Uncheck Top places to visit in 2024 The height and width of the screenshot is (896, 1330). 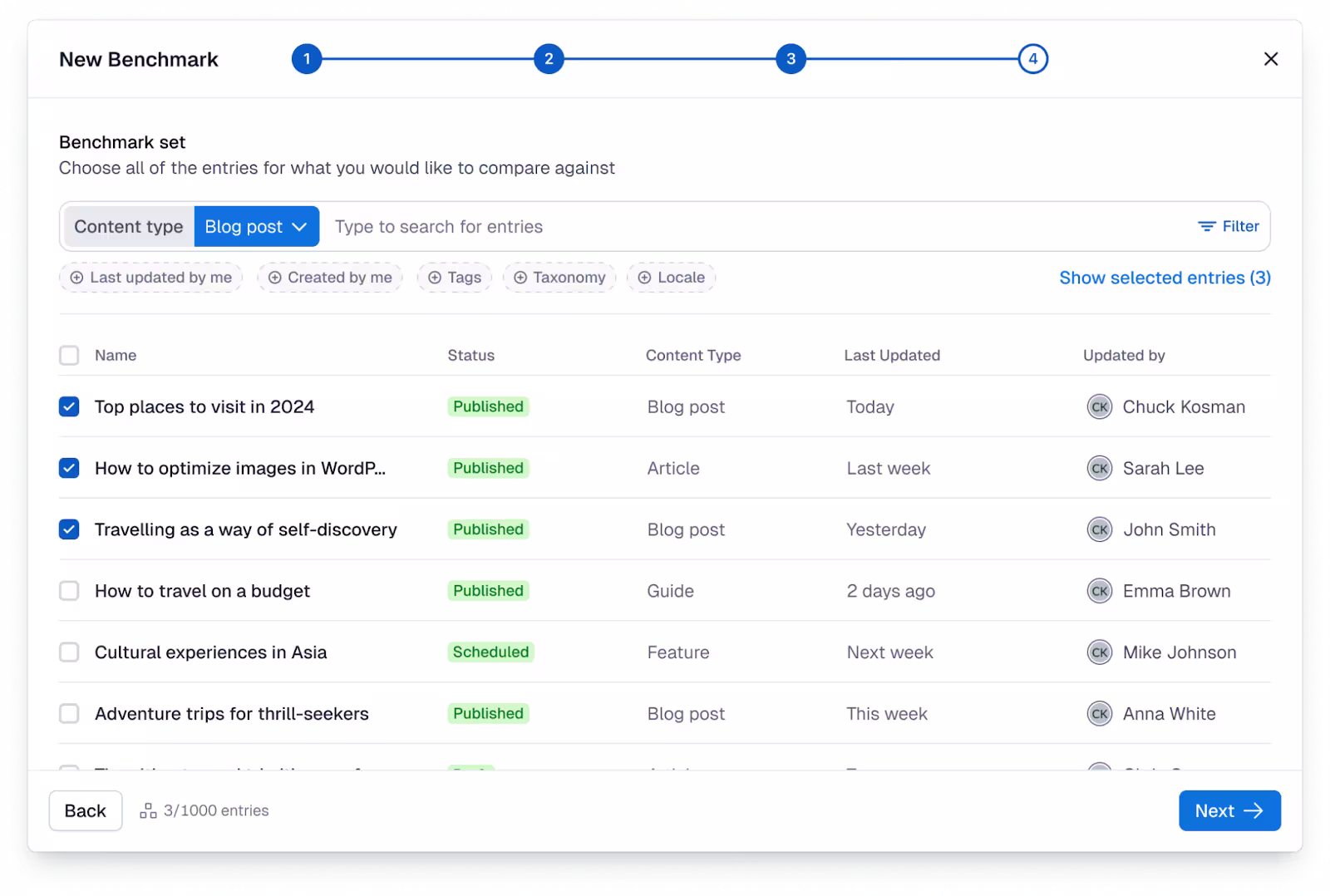click(x=69, y=406)
